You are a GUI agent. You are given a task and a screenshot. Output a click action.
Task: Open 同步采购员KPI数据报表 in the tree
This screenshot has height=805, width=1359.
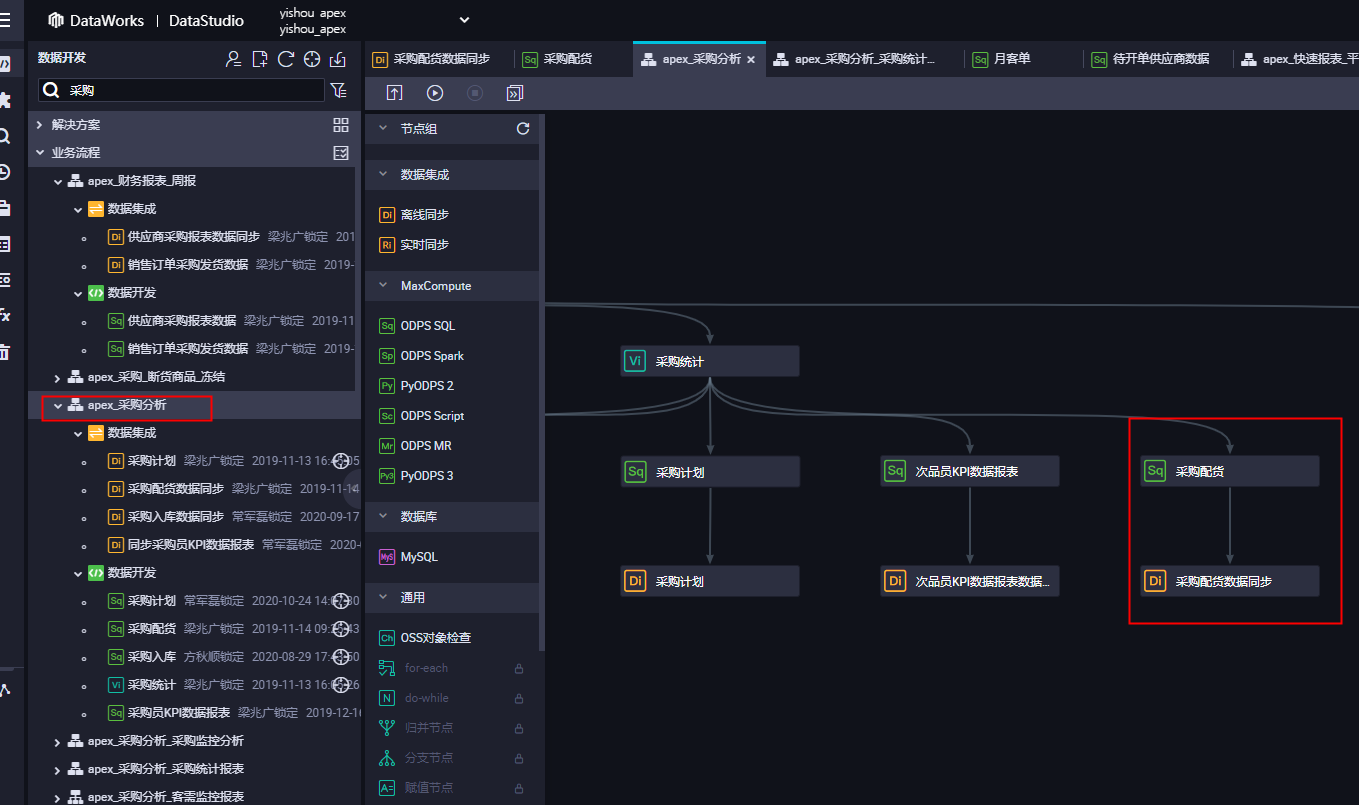pos(191,545)
